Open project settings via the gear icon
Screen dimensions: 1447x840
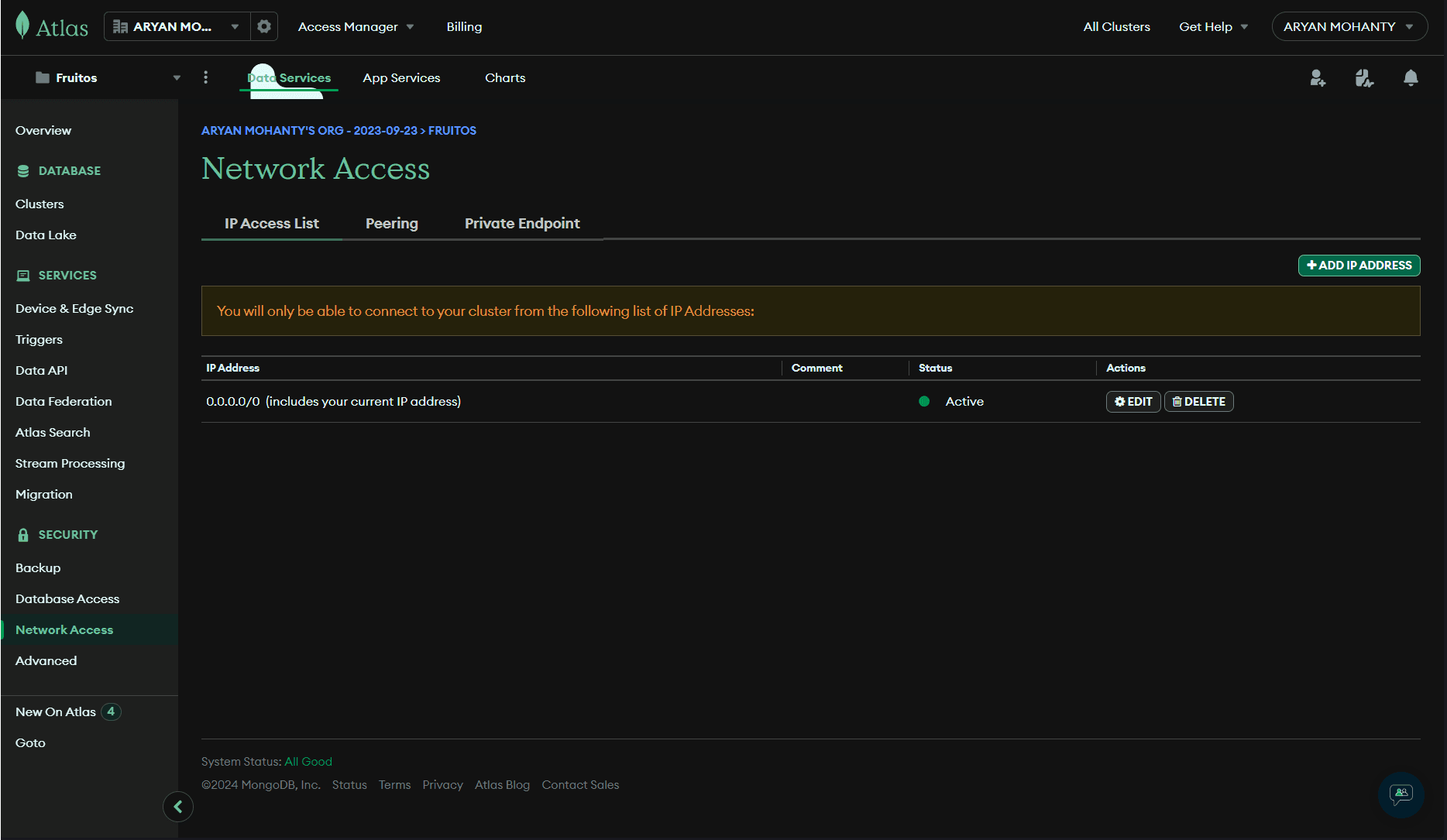264,26
